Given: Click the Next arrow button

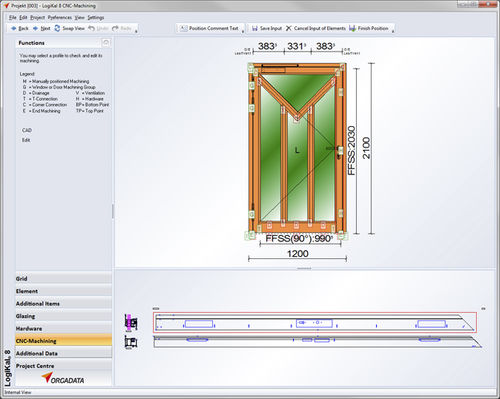Looking at the screenshot, I should pyautogui.click(x=41, y=29).
